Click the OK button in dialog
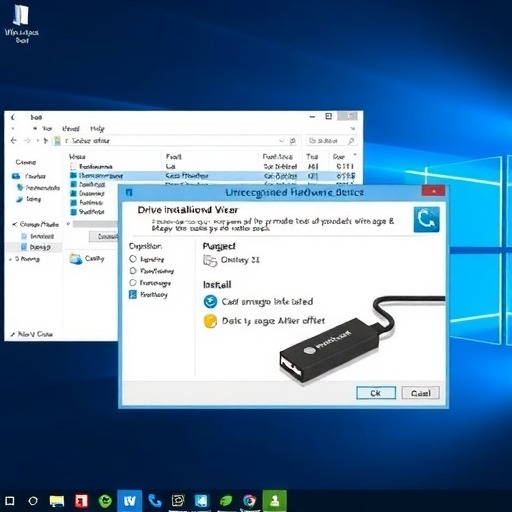The width and height of the screenshot is (512, 512). [x=376, y=393]
